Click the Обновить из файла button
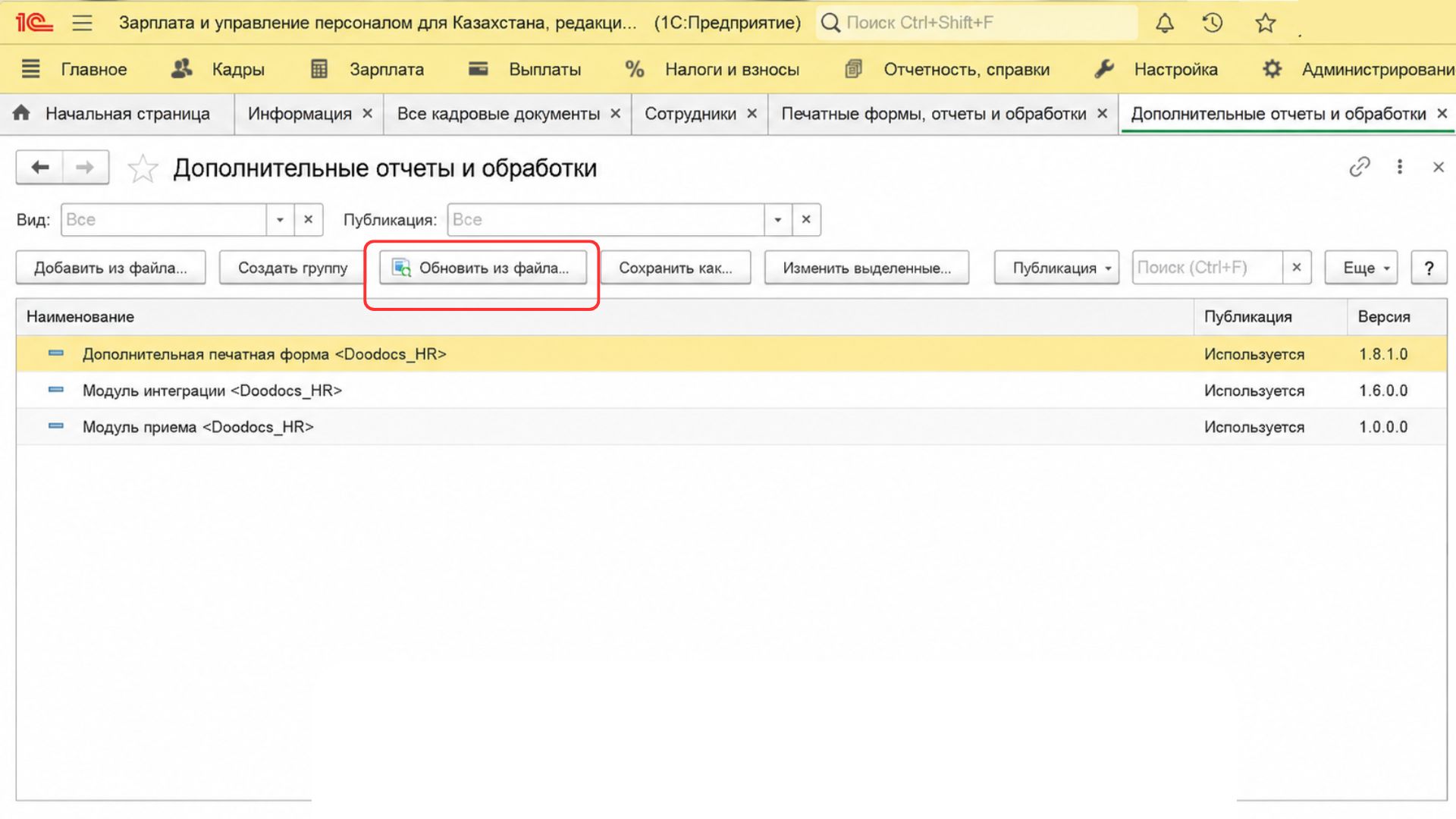 pos(483,268)
